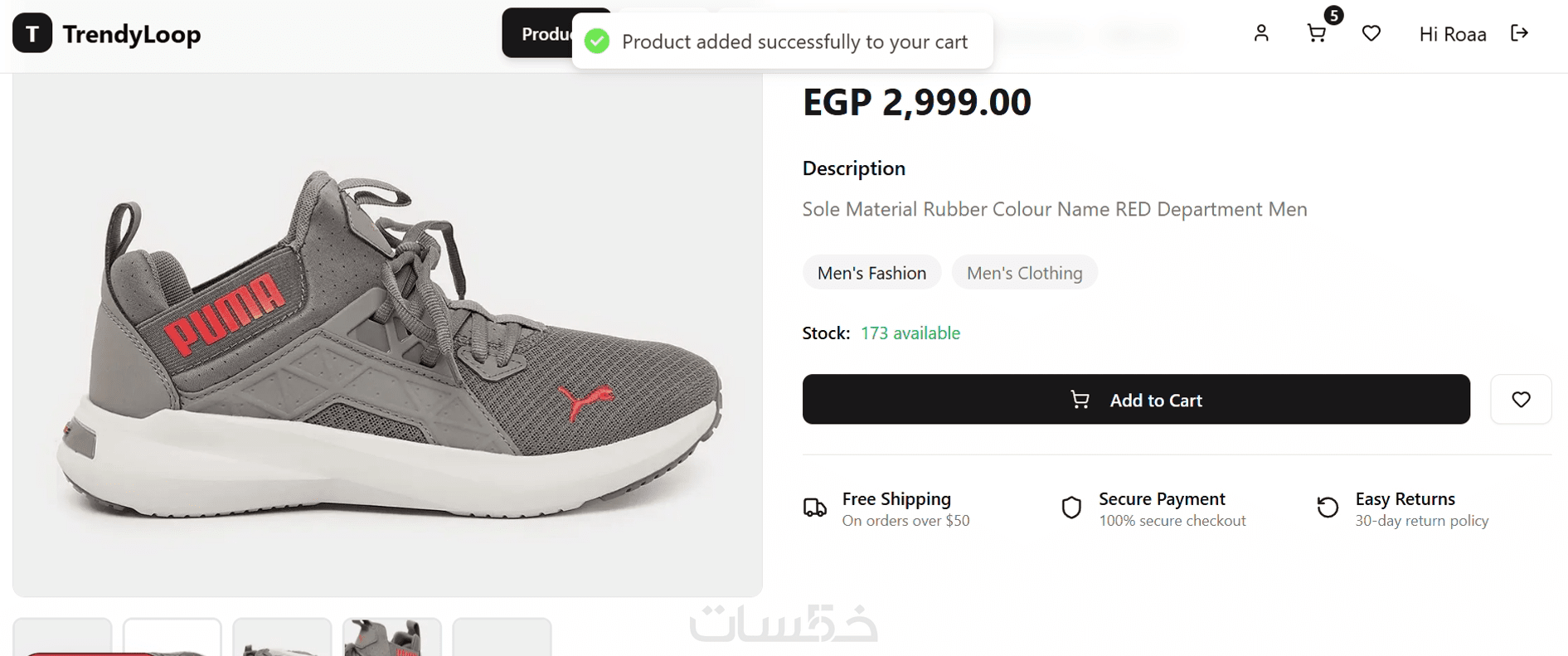Select the second product thumbnail
Screen dimensions: 1568x656
point(172,638)
